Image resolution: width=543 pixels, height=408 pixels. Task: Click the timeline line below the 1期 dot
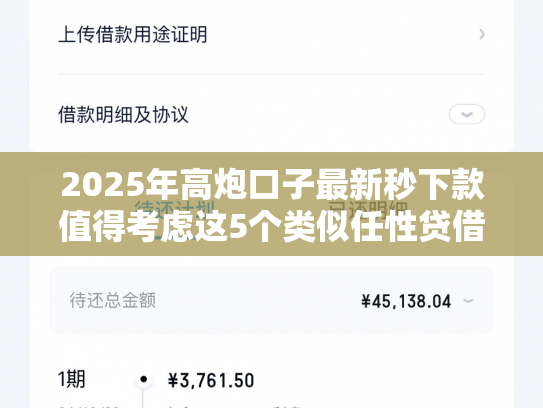tap(143, 398)
